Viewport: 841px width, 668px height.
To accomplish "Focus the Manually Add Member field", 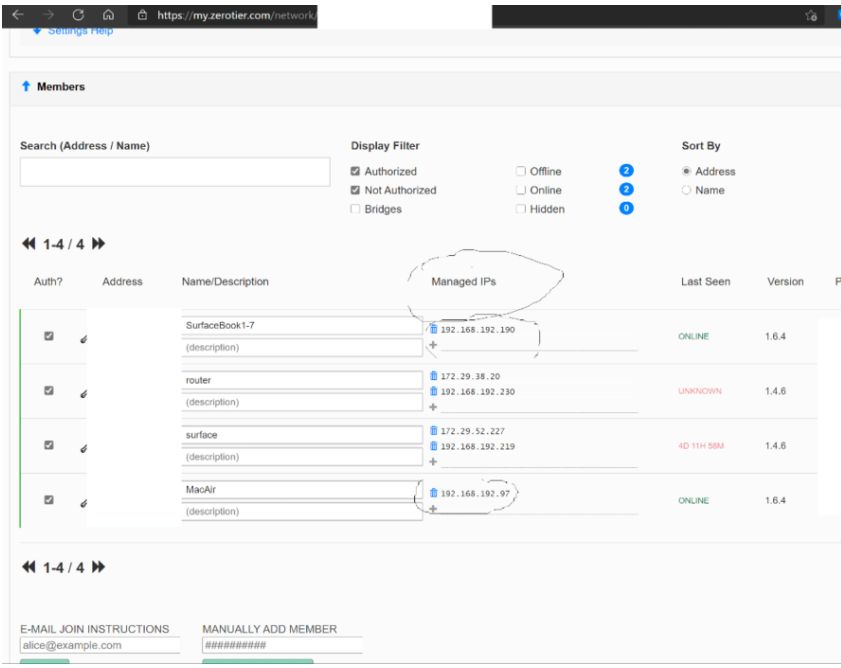I will [282, 645].
